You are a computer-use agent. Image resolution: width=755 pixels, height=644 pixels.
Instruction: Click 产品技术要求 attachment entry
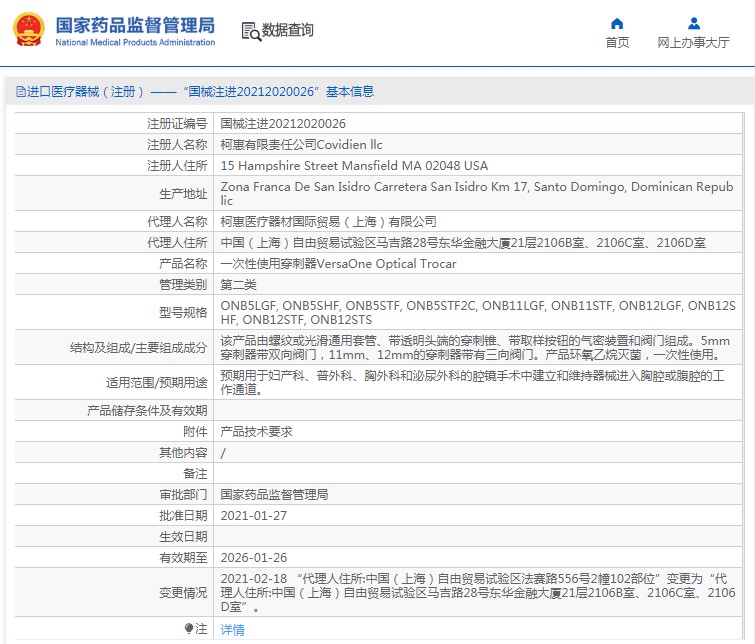(256, 431)
